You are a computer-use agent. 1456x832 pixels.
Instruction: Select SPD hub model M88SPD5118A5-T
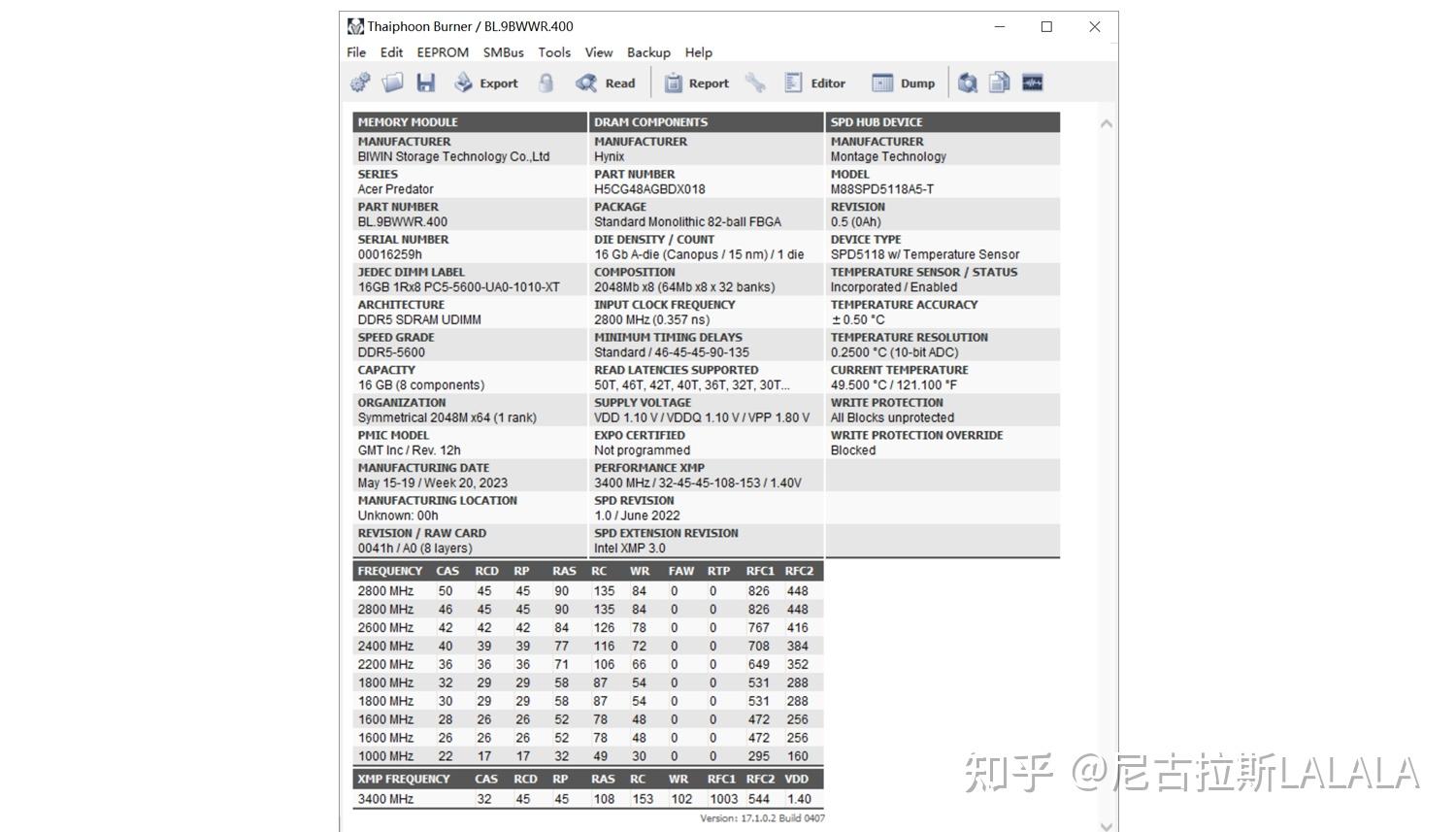click(x=881, y=189)
